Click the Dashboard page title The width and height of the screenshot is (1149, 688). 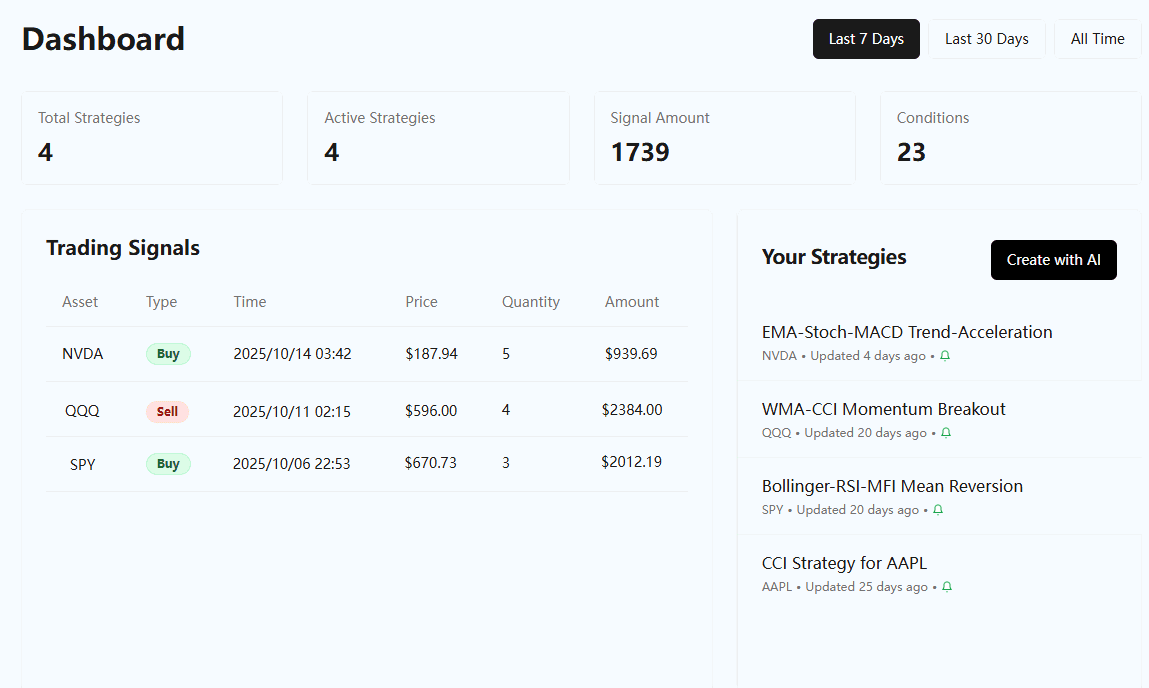103,39
